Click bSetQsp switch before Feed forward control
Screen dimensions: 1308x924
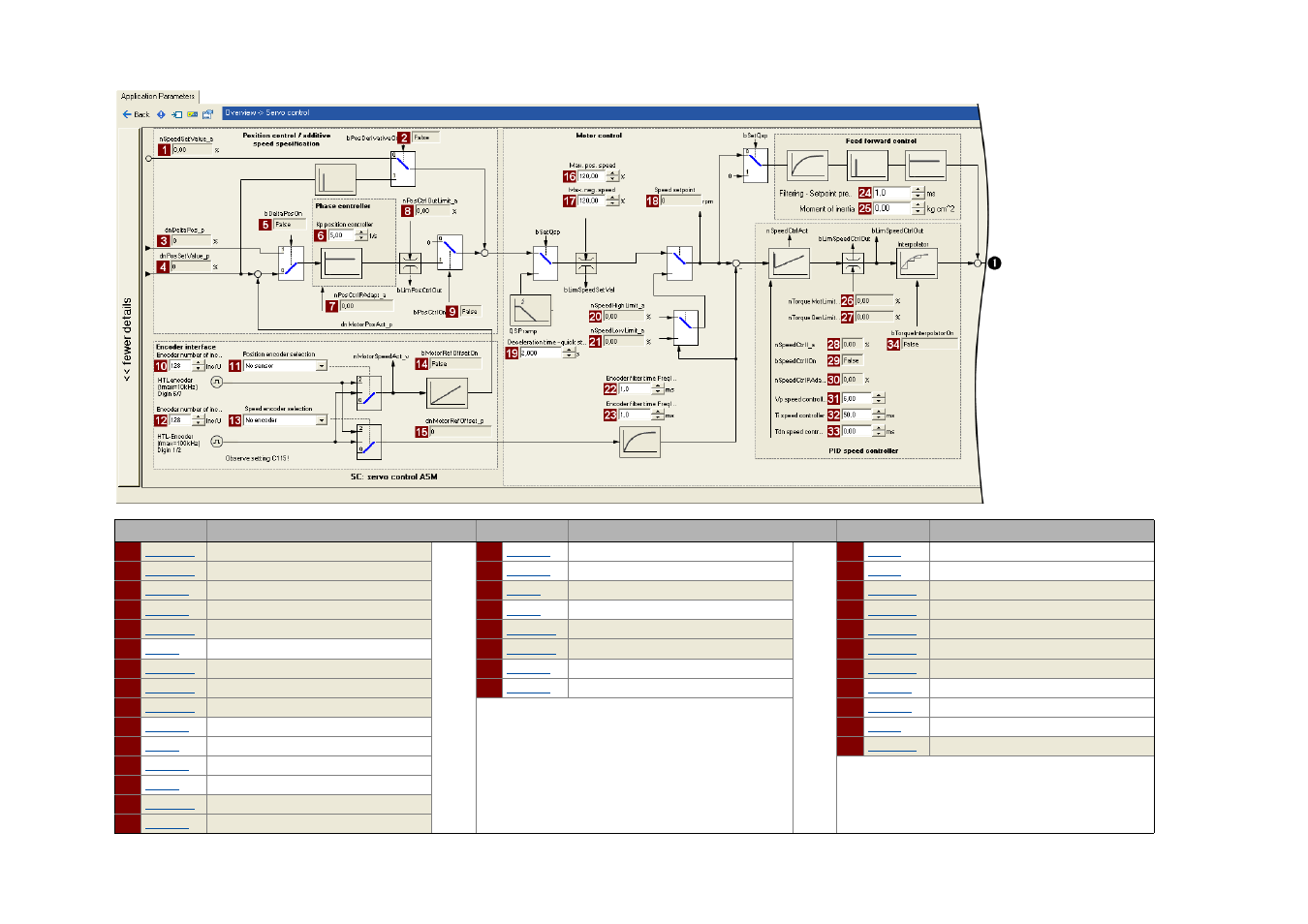756,166
